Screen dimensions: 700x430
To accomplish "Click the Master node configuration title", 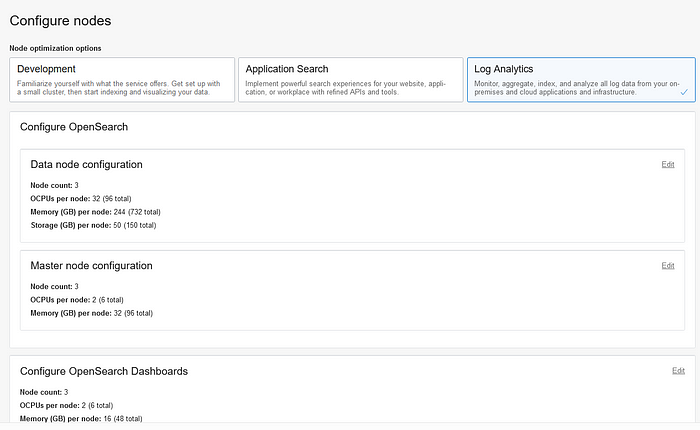I will tap(92, 266).
